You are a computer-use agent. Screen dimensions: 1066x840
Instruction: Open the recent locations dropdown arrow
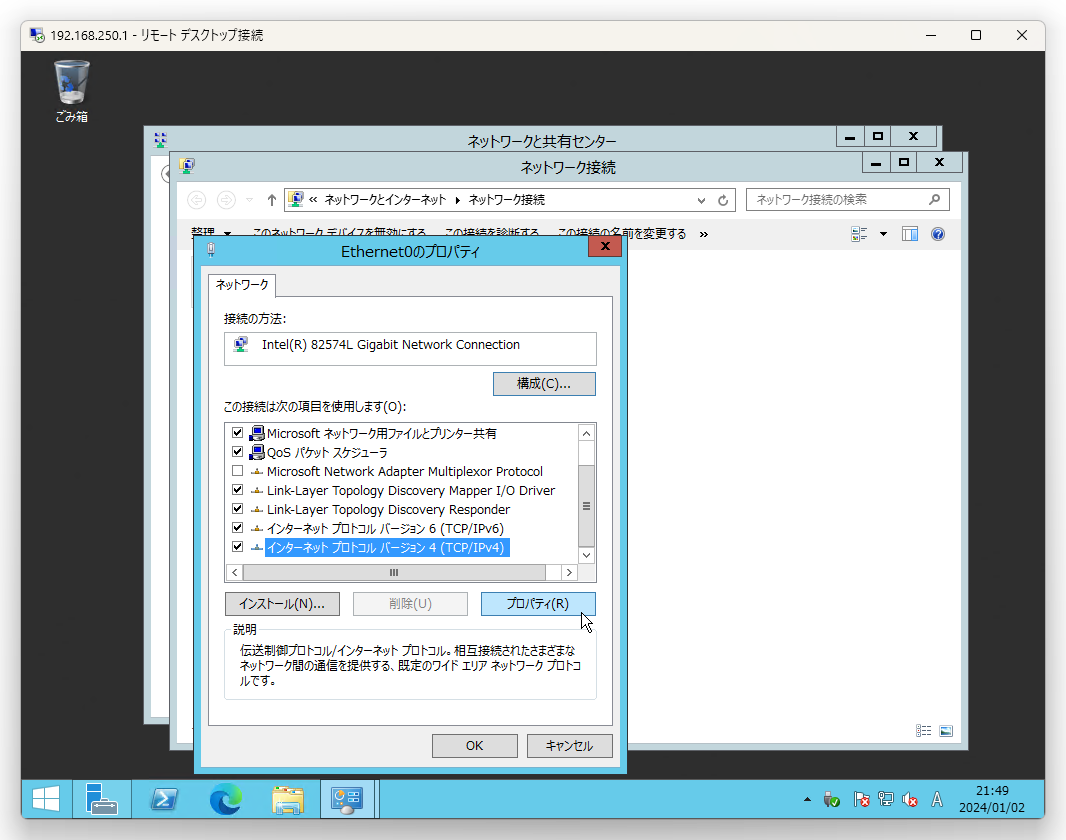[250, 200]
